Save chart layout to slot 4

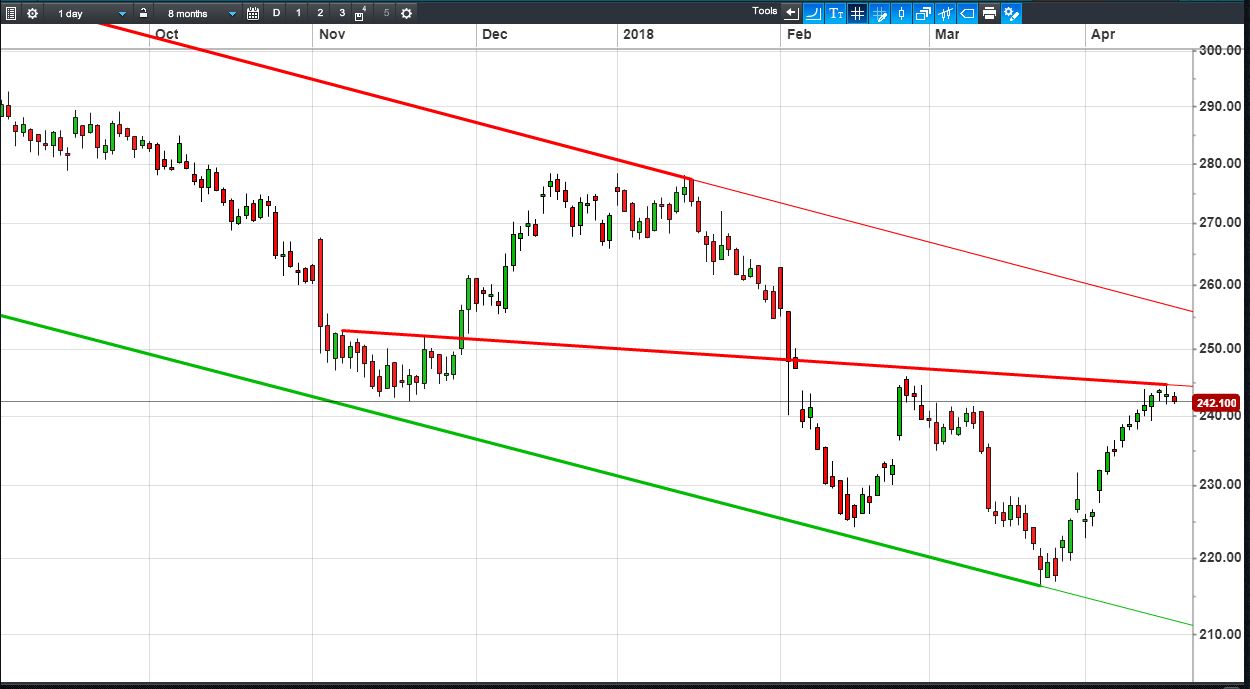361,13
